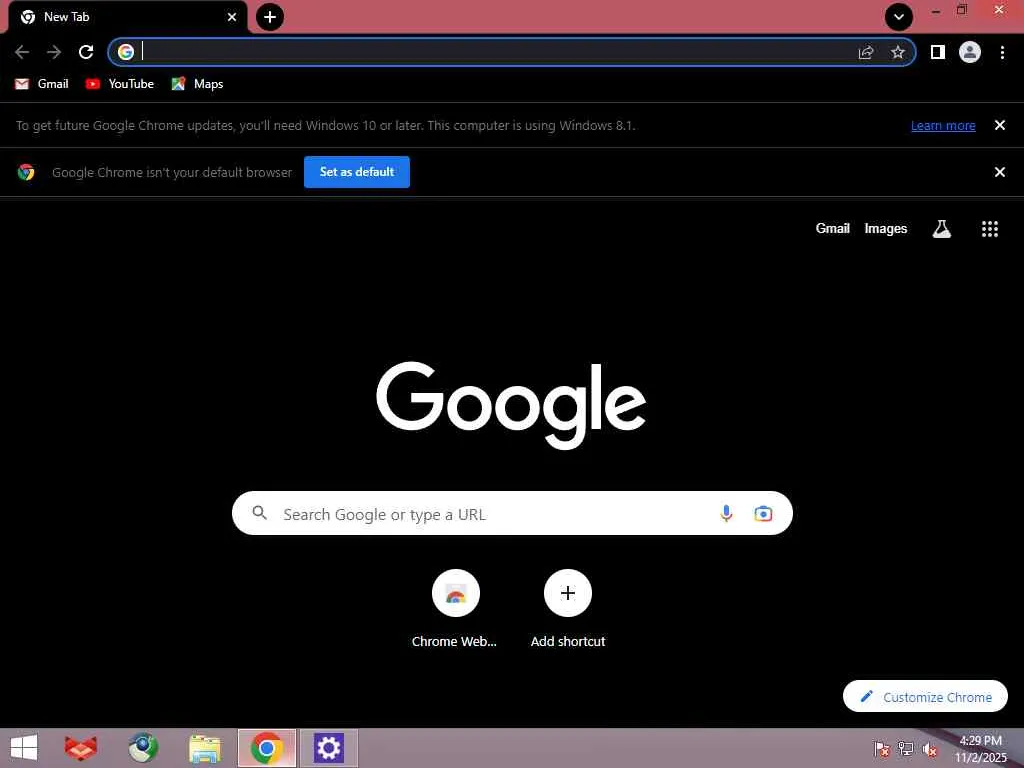
Task: Open the Maps bookmark
Action: (197, 84)
